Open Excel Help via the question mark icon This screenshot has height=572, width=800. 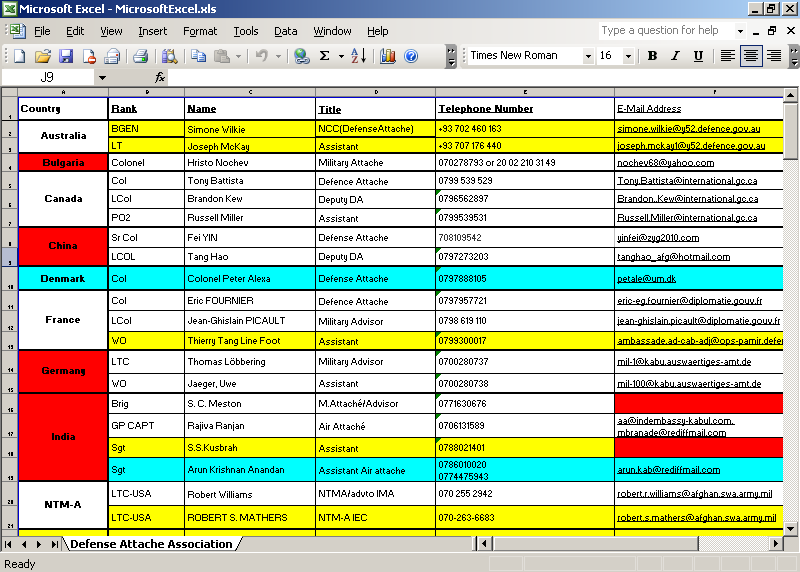[x=411, y=56]
